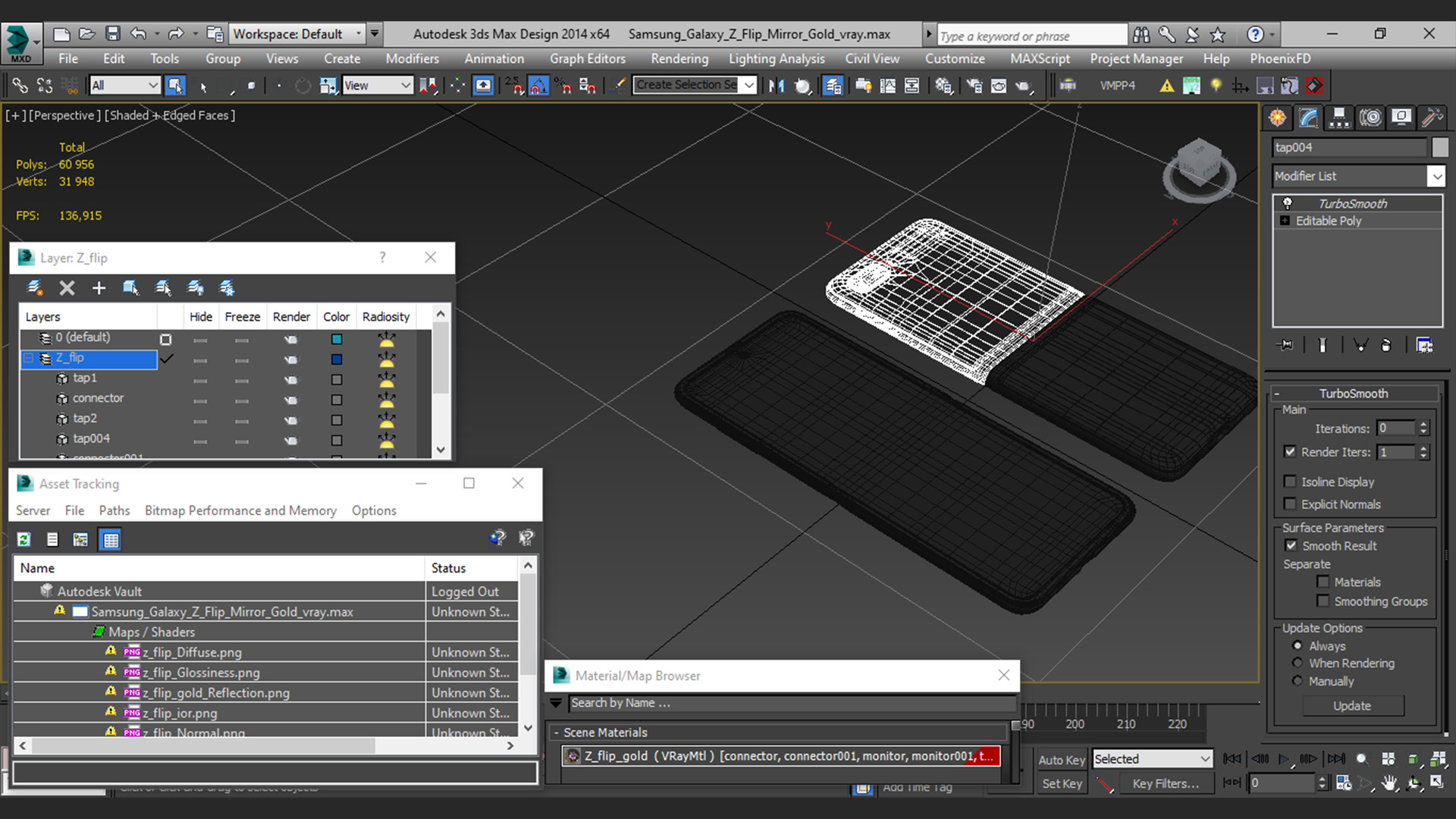The image size is (1456, 819).
Task: Open the Hierarchy command panel tab
Action: coord(1339,118)
